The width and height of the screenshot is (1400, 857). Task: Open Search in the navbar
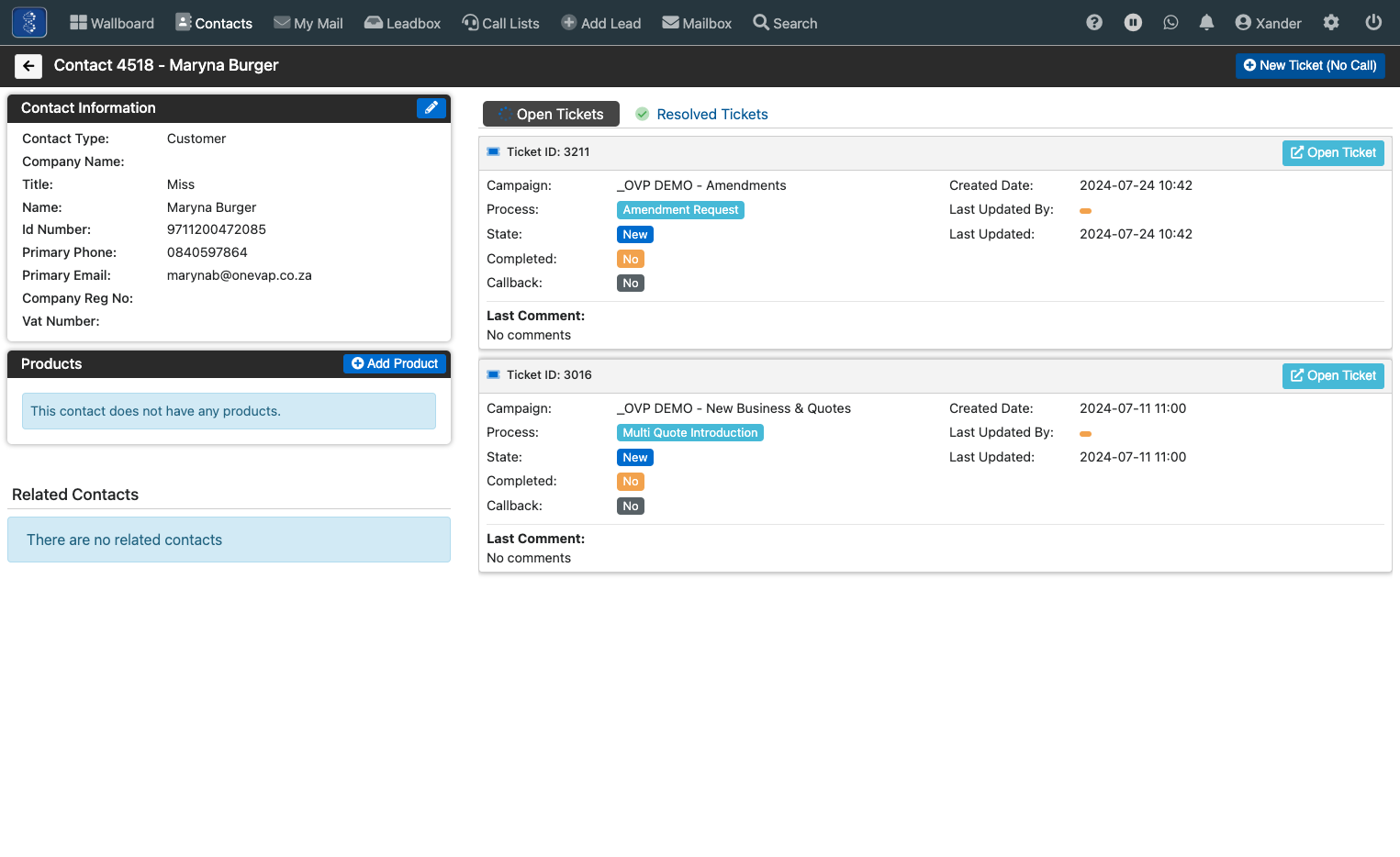785,23
